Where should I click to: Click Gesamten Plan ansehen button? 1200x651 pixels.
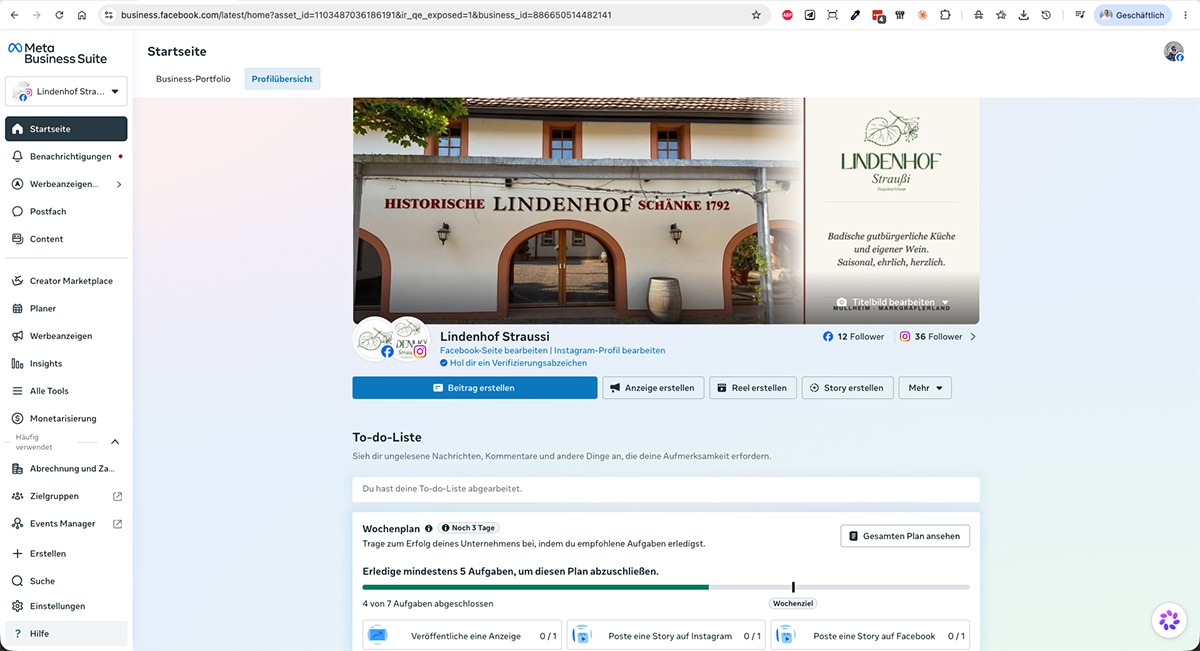tap(905, 536)
